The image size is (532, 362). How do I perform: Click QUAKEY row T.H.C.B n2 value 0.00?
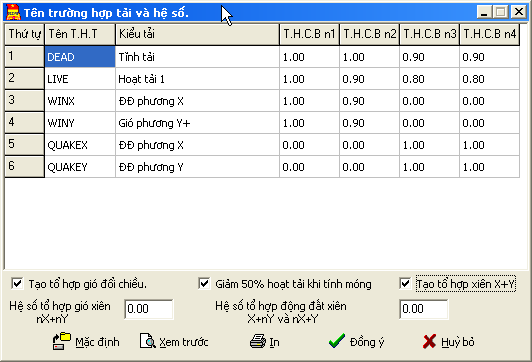click(x=369, y=167)
